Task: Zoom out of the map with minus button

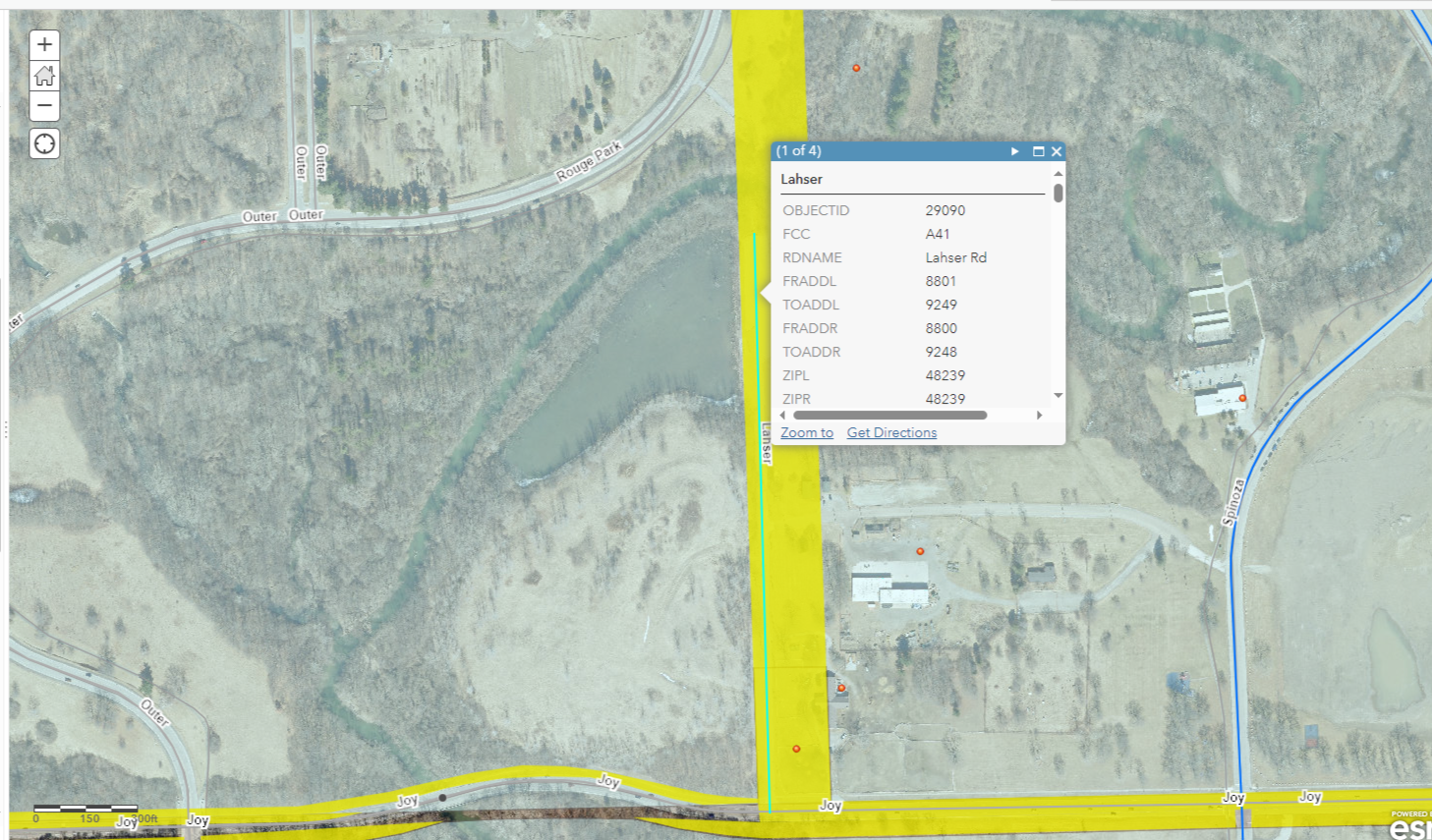Action: tap(44, 106)
